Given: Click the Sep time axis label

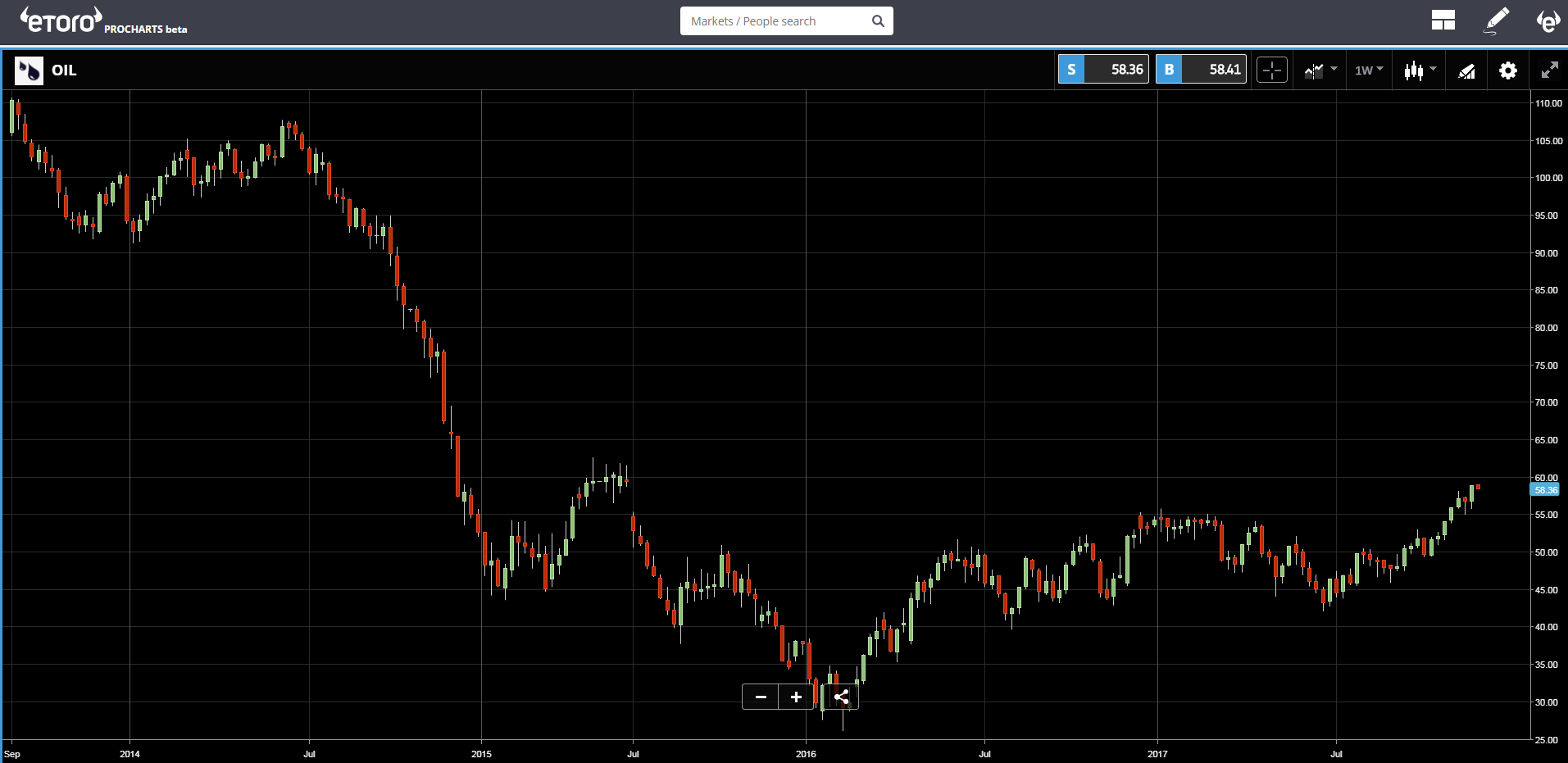Looking at the screenshot, I should [x=12, y=754].
